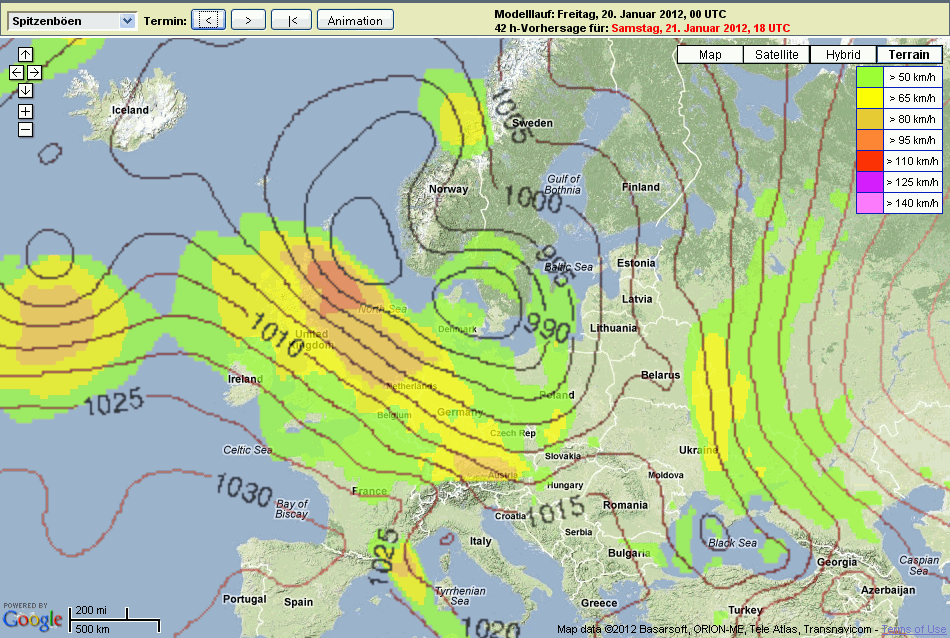Click the Latvia label on the map
This screenshot has height=638, width=950.
637,299
